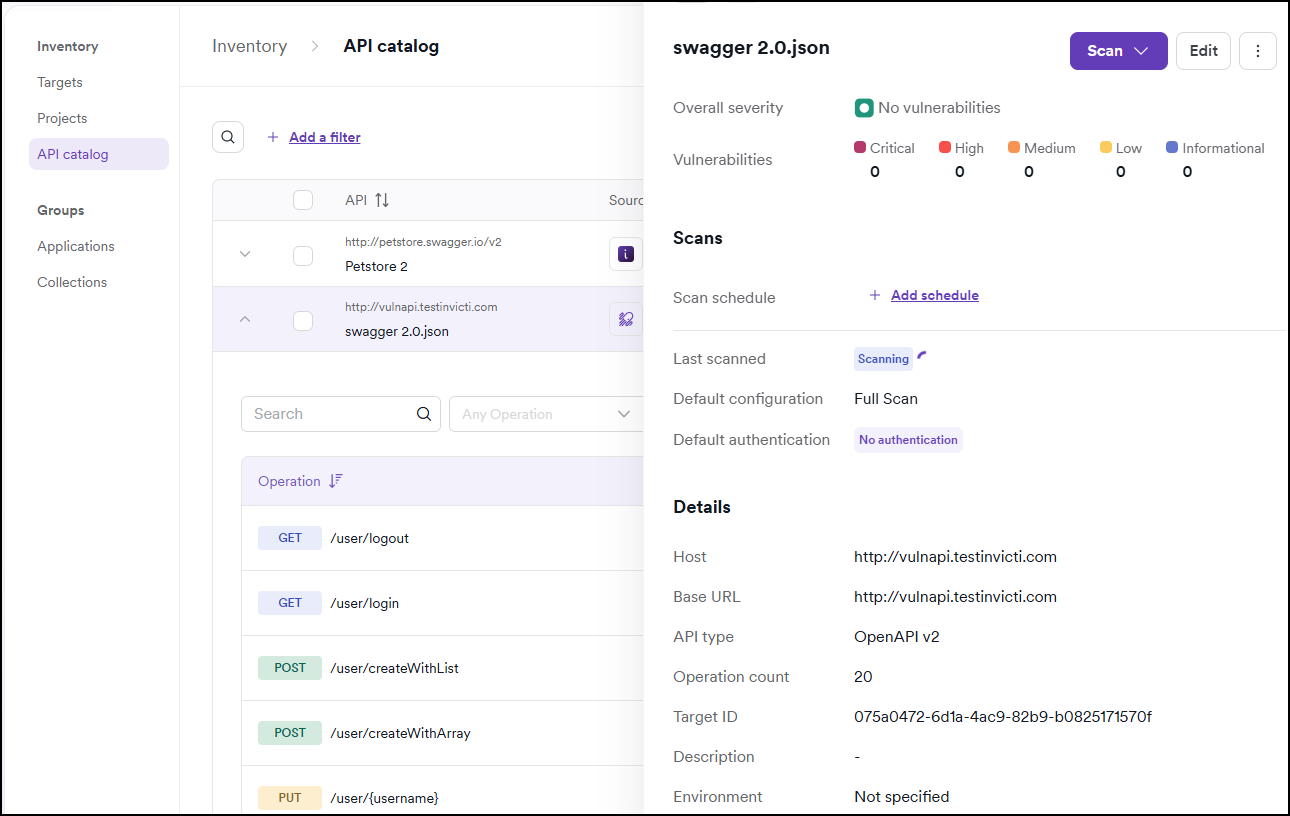Click the Swagger source icon on the Petstore 2 row
Image resolution: width=1290 pixels, height=816 pixels.
point(625,254)
